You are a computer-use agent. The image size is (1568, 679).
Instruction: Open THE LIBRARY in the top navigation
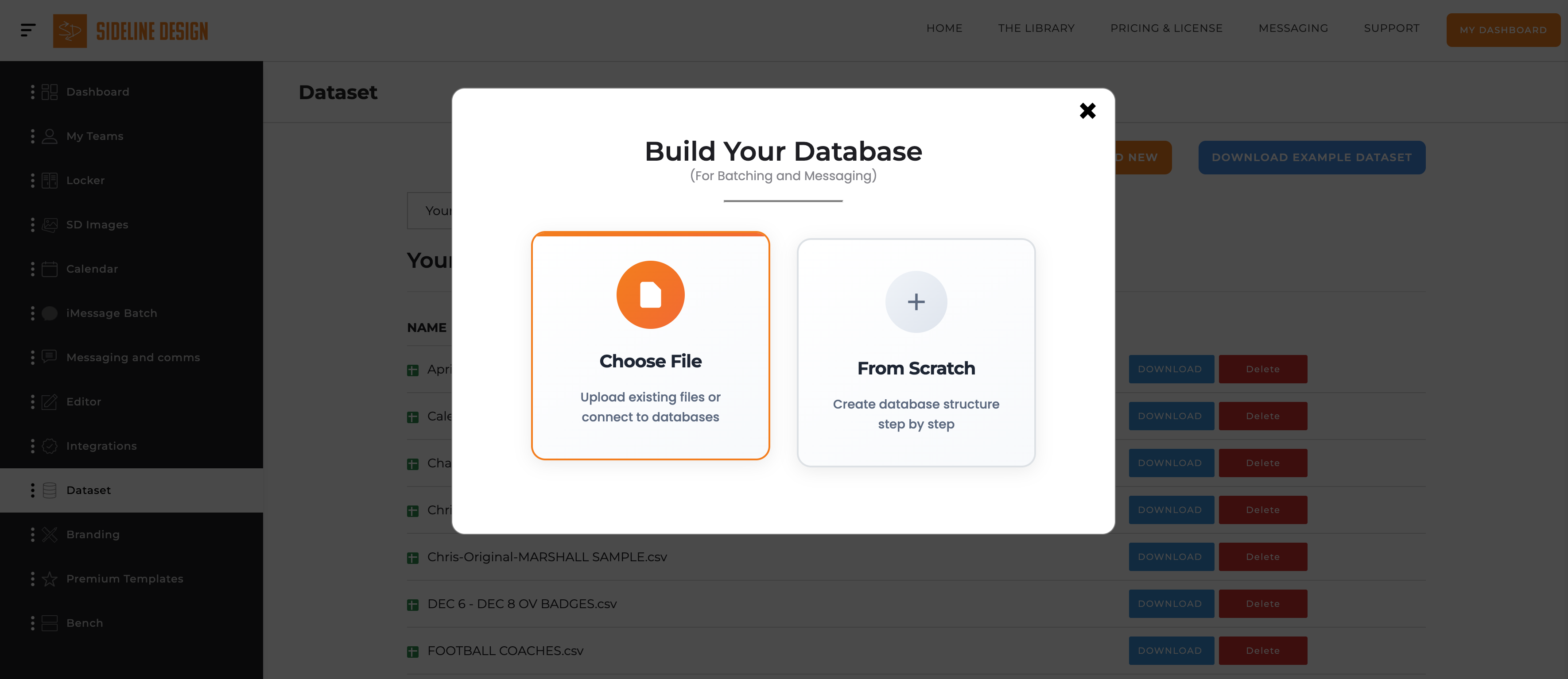coord(1036,29)
